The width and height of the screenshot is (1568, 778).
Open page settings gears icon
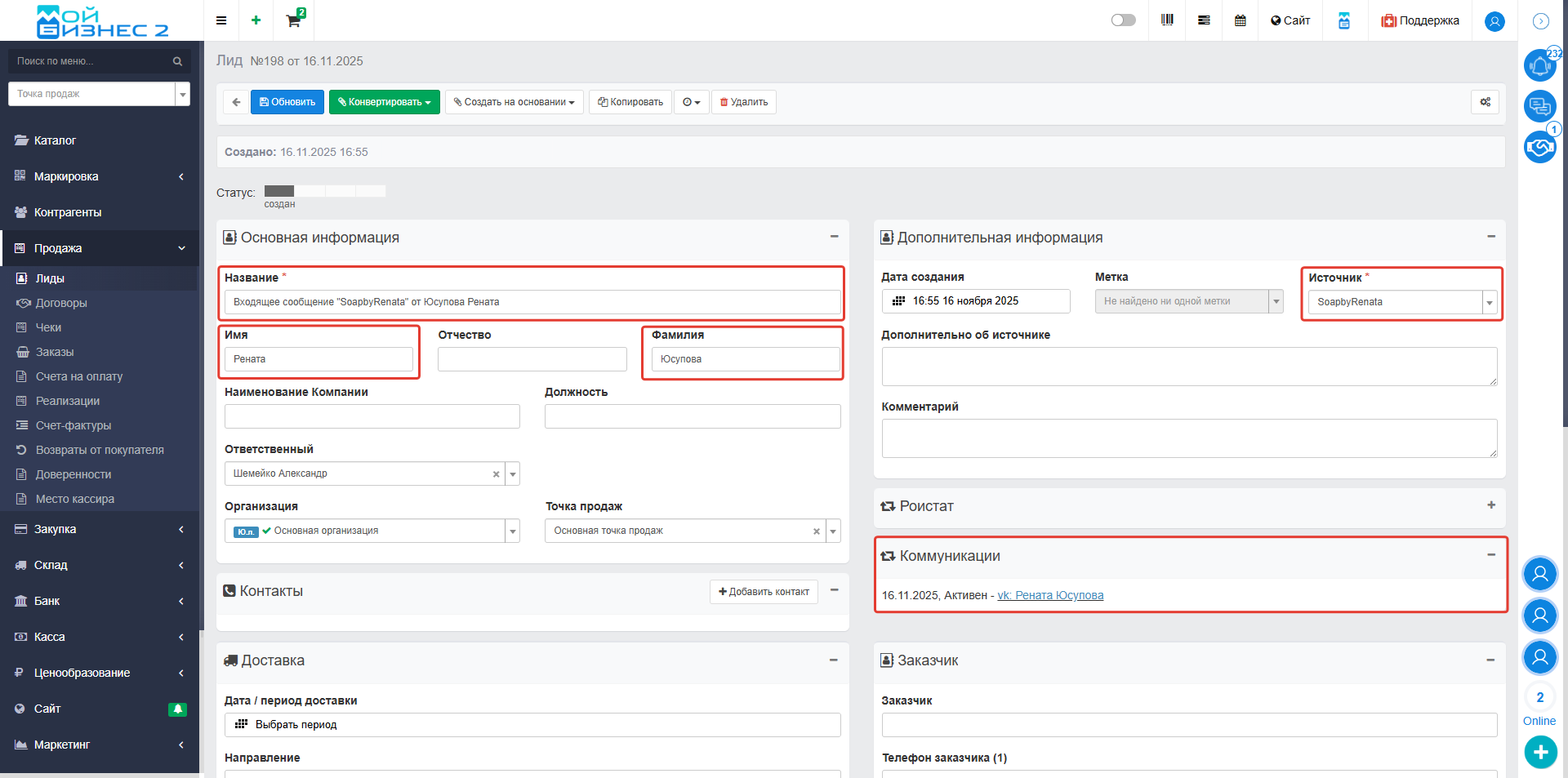tap(1485, 102)
